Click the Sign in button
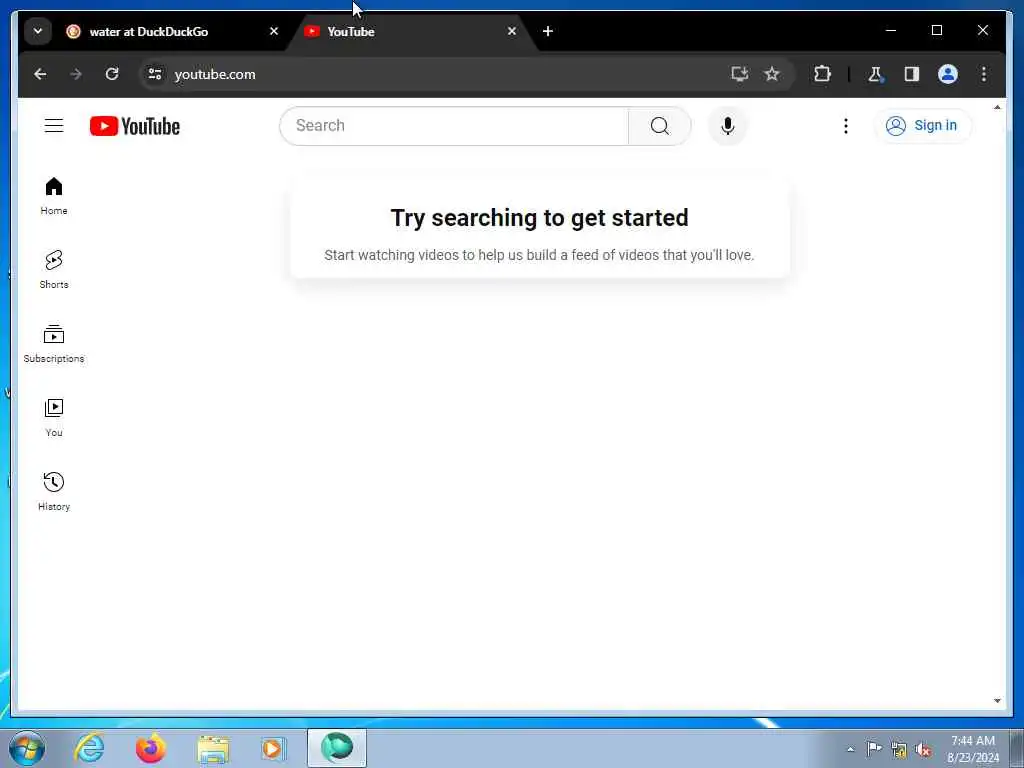 [x=922, y=125]
